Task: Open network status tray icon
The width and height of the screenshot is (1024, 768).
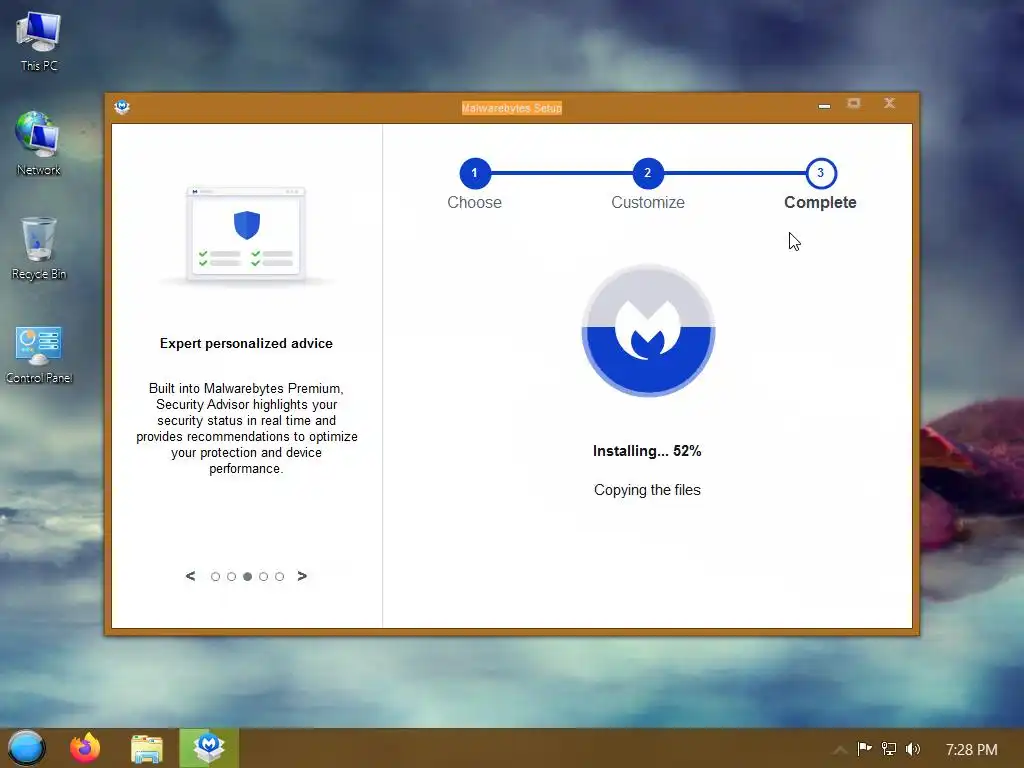Action: (889, 748)
